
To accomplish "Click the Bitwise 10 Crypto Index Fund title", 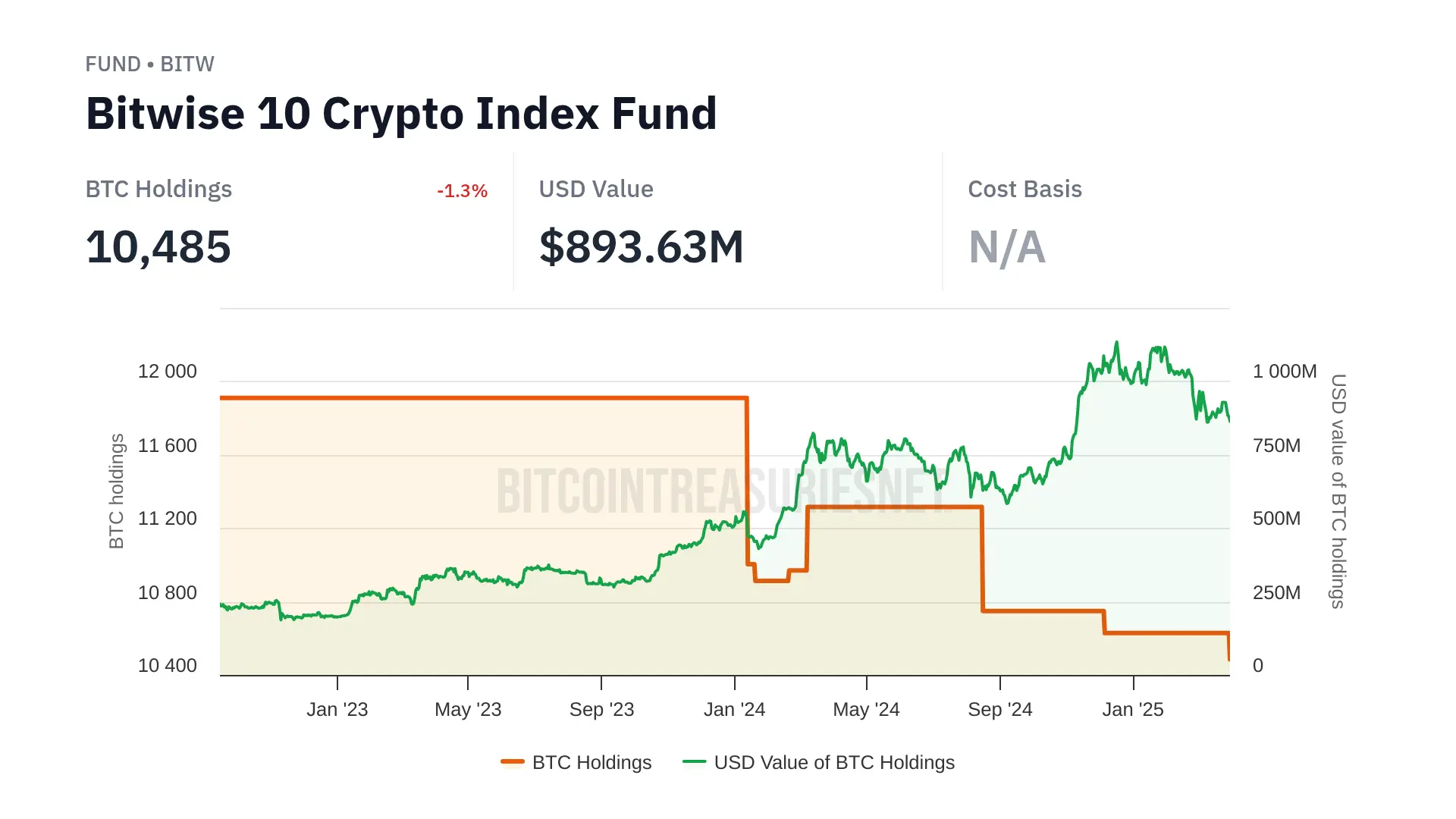I will 401,114.
